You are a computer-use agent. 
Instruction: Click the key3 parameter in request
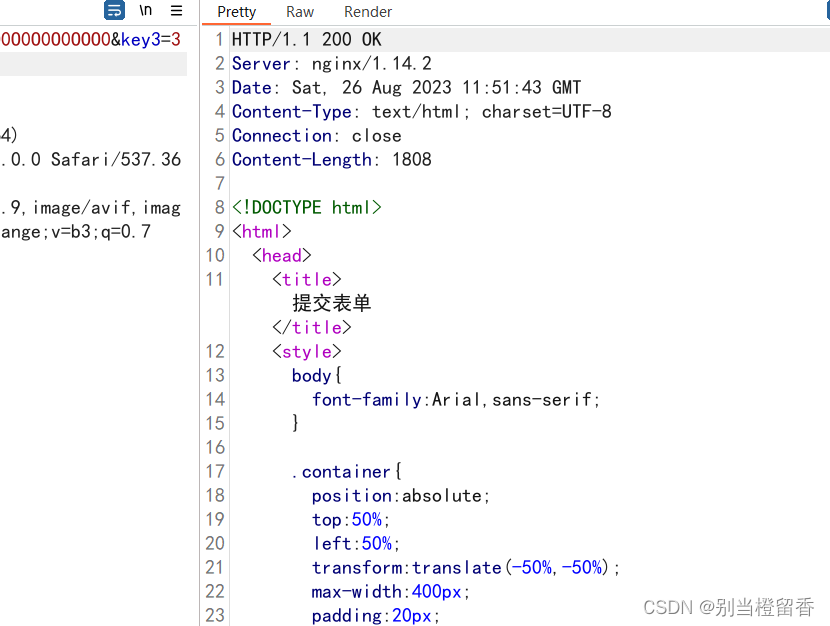[141, 40]
